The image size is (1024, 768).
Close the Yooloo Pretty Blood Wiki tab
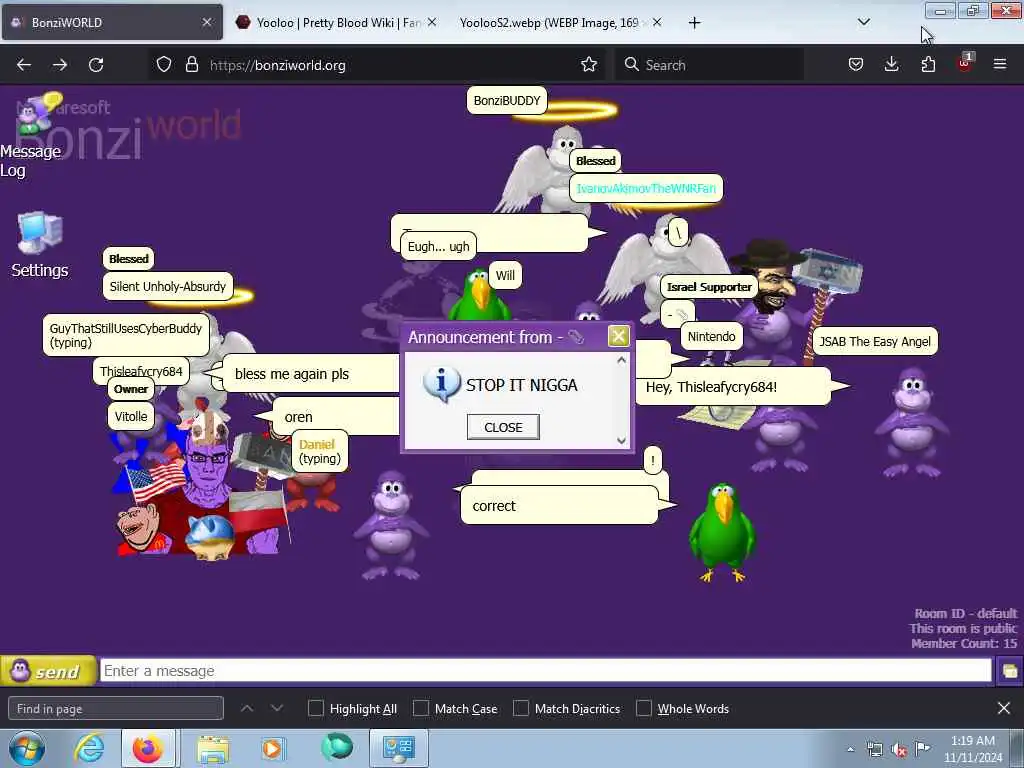point(431,22)
